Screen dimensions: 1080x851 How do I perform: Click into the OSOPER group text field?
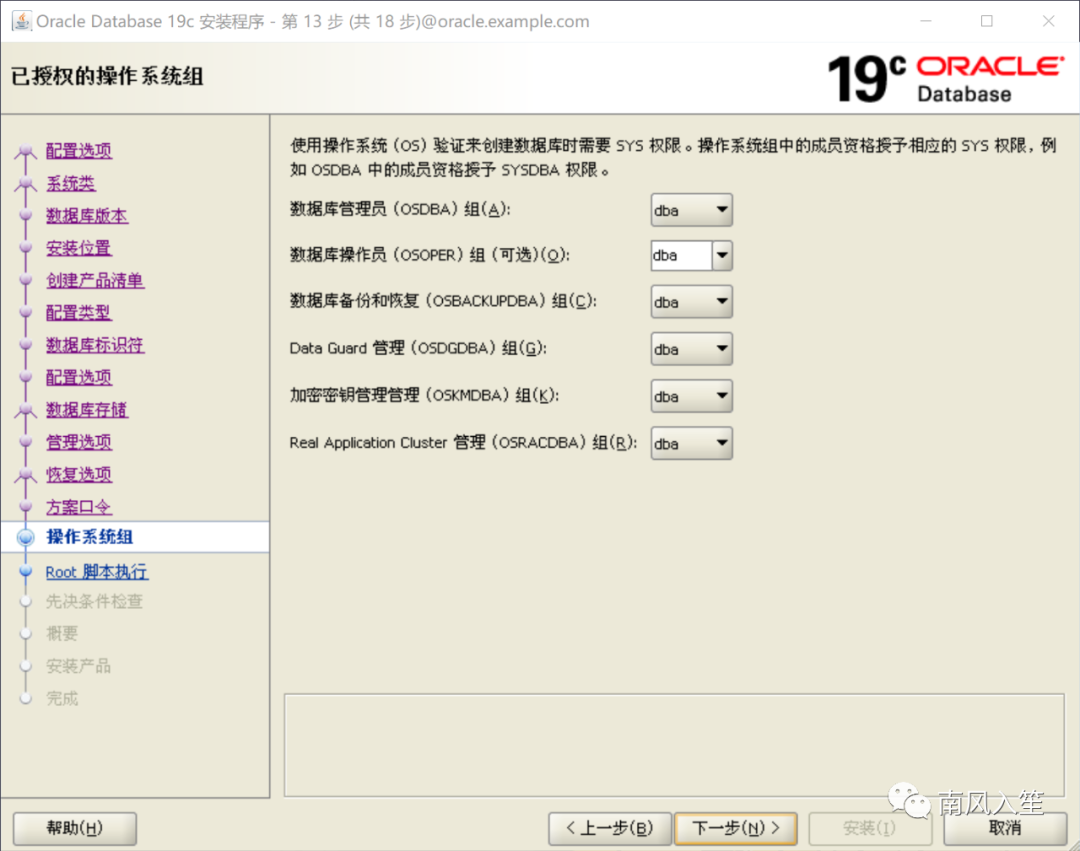pyautogui.click(x=681, y=255)
